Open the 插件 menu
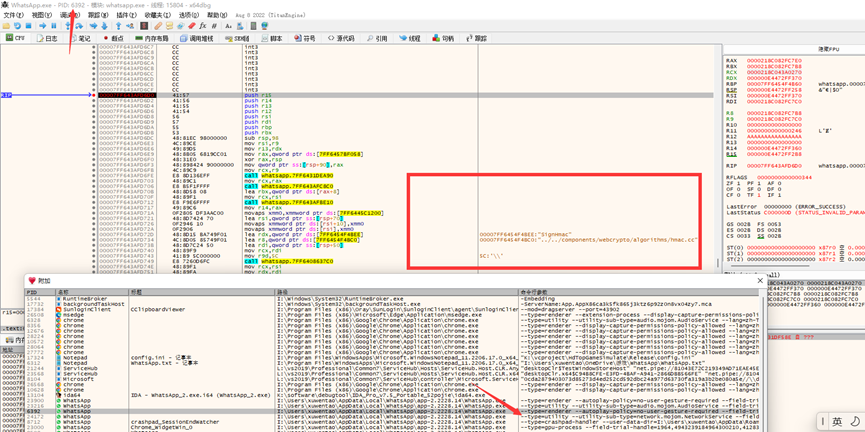 click(126, 15)
